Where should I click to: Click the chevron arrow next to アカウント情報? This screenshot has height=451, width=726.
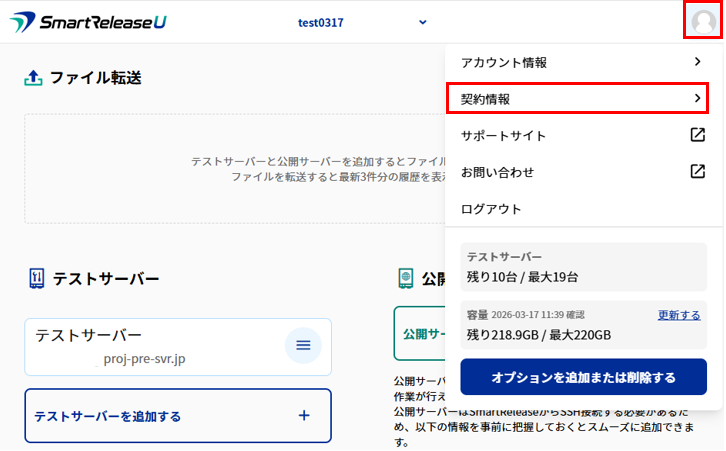[697, 62]
